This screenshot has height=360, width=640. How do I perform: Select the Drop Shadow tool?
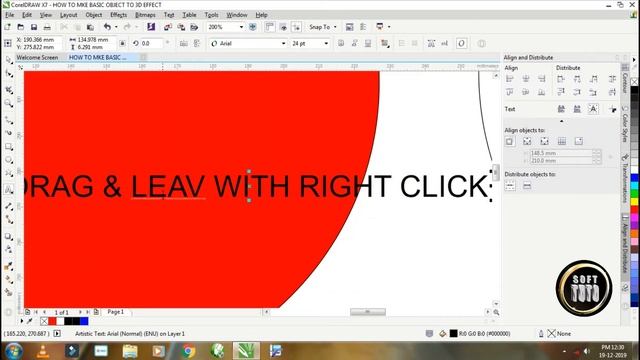[x=9, y=236]
